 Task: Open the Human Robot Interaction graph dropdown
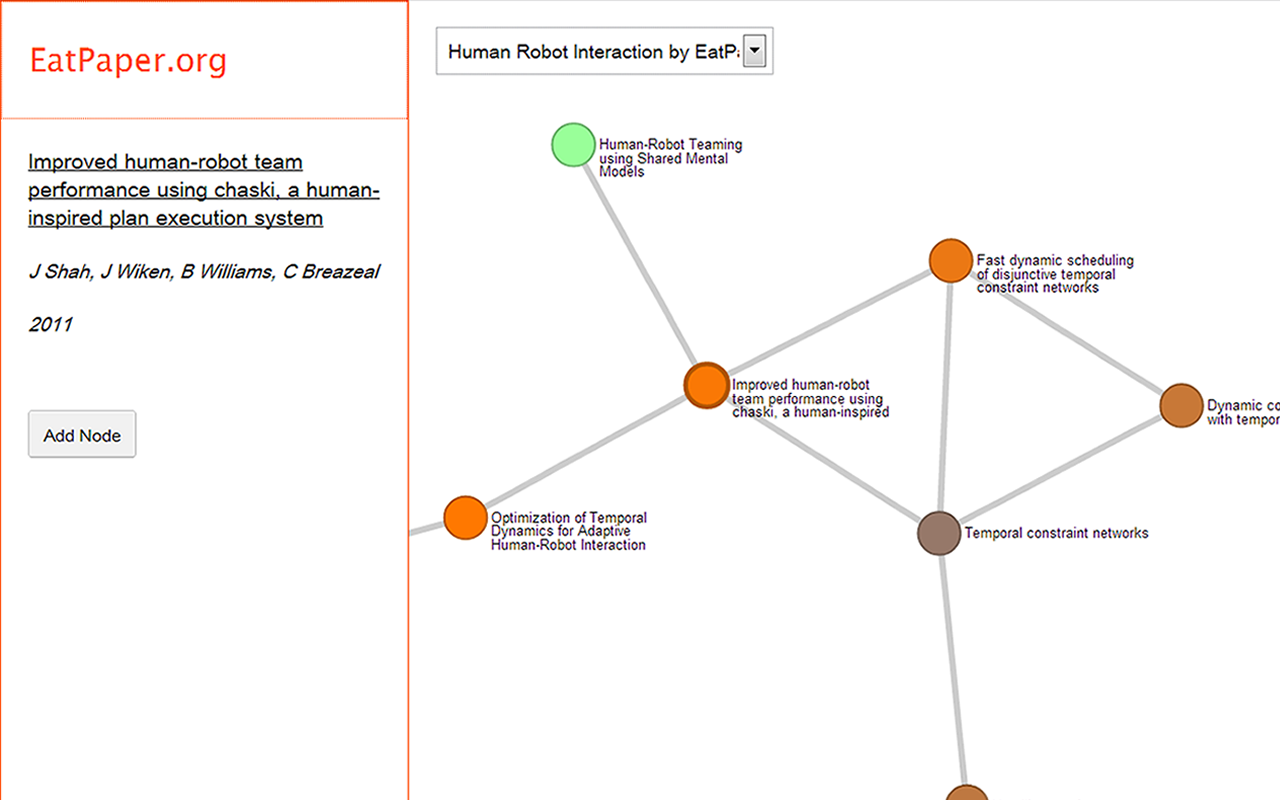tap(605, 51)
